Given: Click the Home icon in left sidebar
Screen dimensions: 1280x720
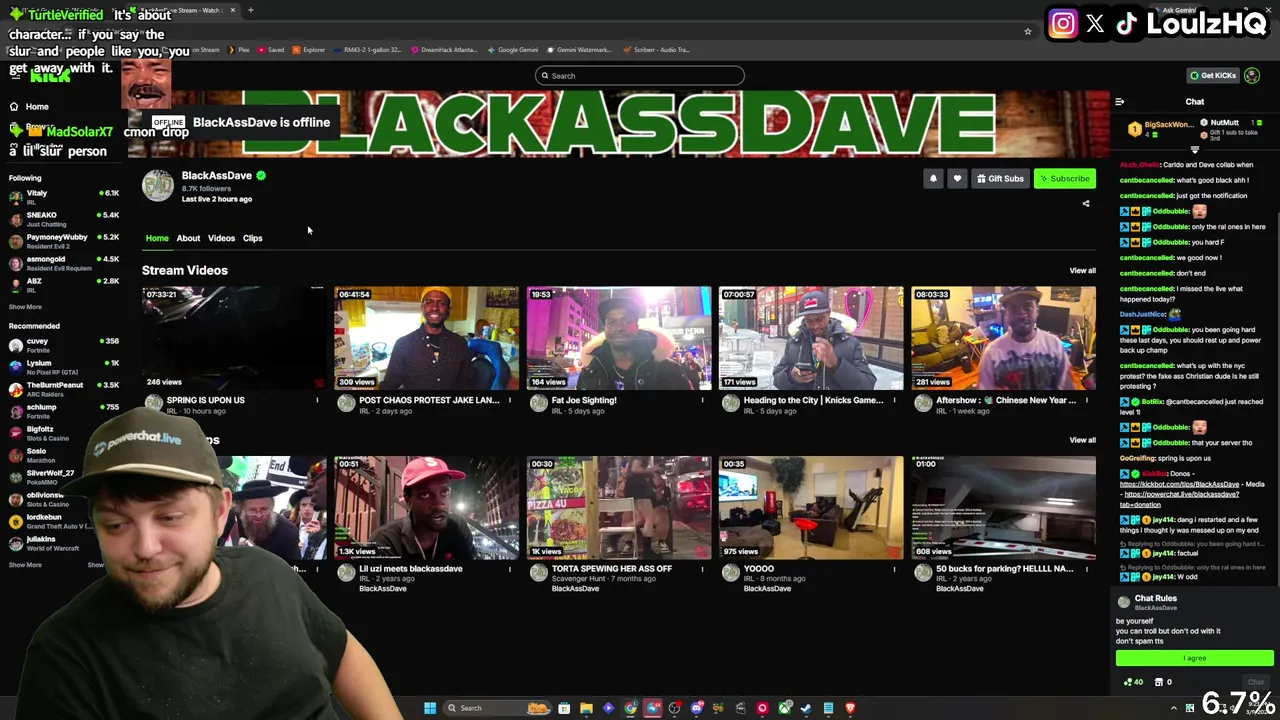Looking at the screenshot, I should point(14,106).
